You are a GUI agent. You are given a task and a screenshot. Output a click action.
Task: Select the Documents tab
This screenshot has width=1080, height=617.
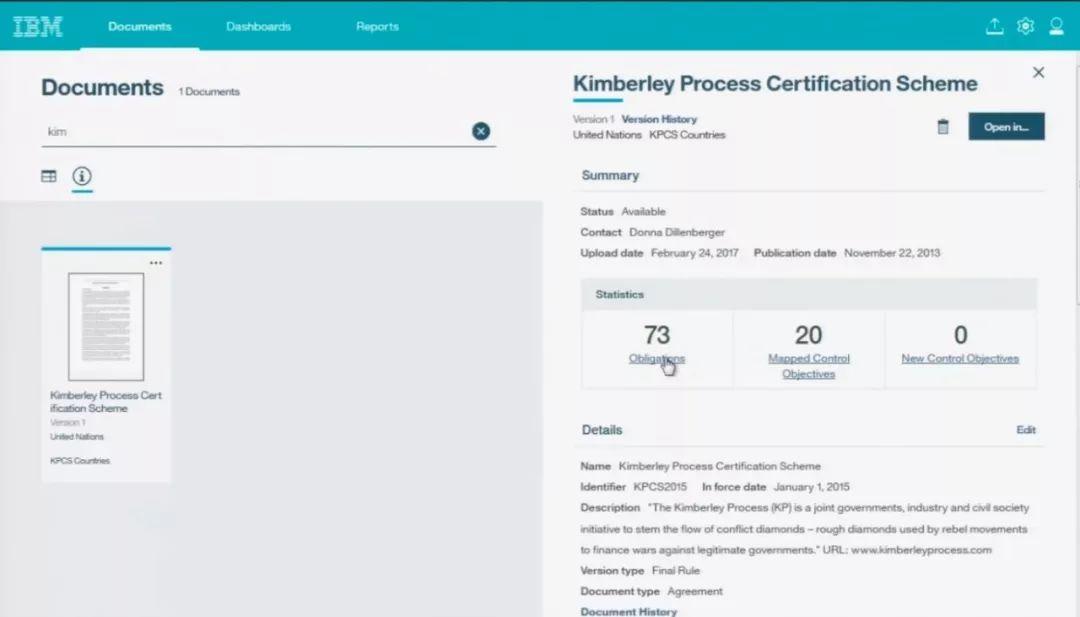pyautogui.click(x=140, y=26)
